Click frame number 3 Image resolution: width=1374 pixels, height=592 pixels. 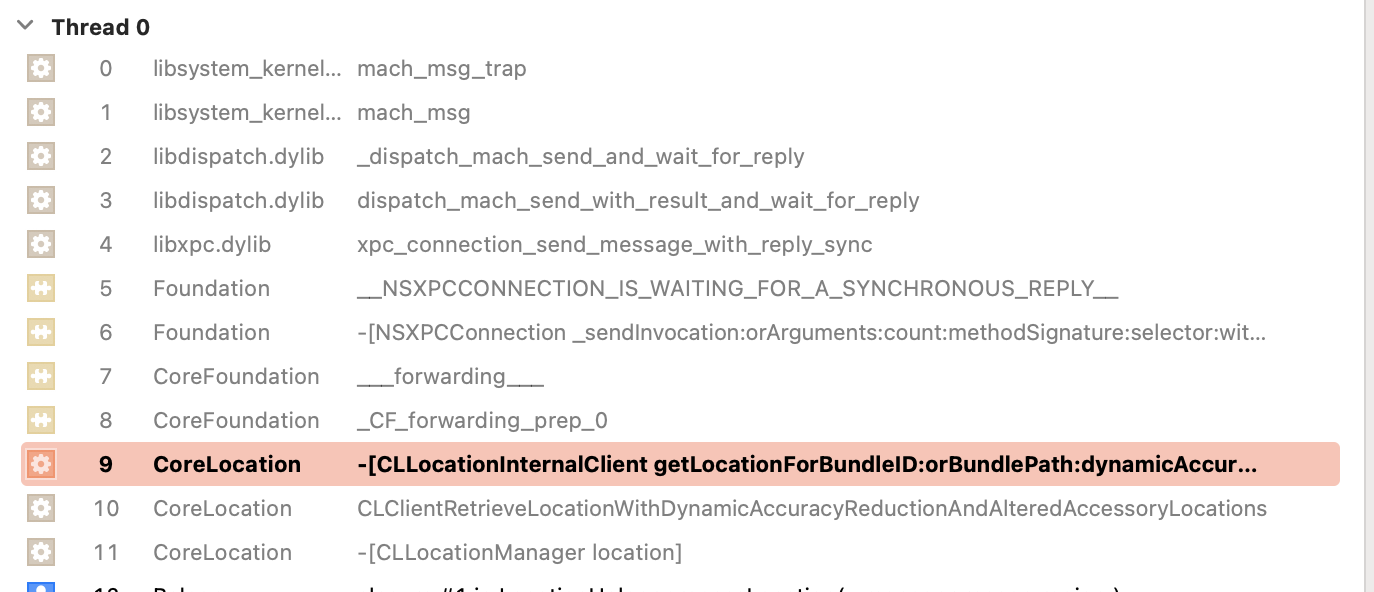[x=106, y=201]
